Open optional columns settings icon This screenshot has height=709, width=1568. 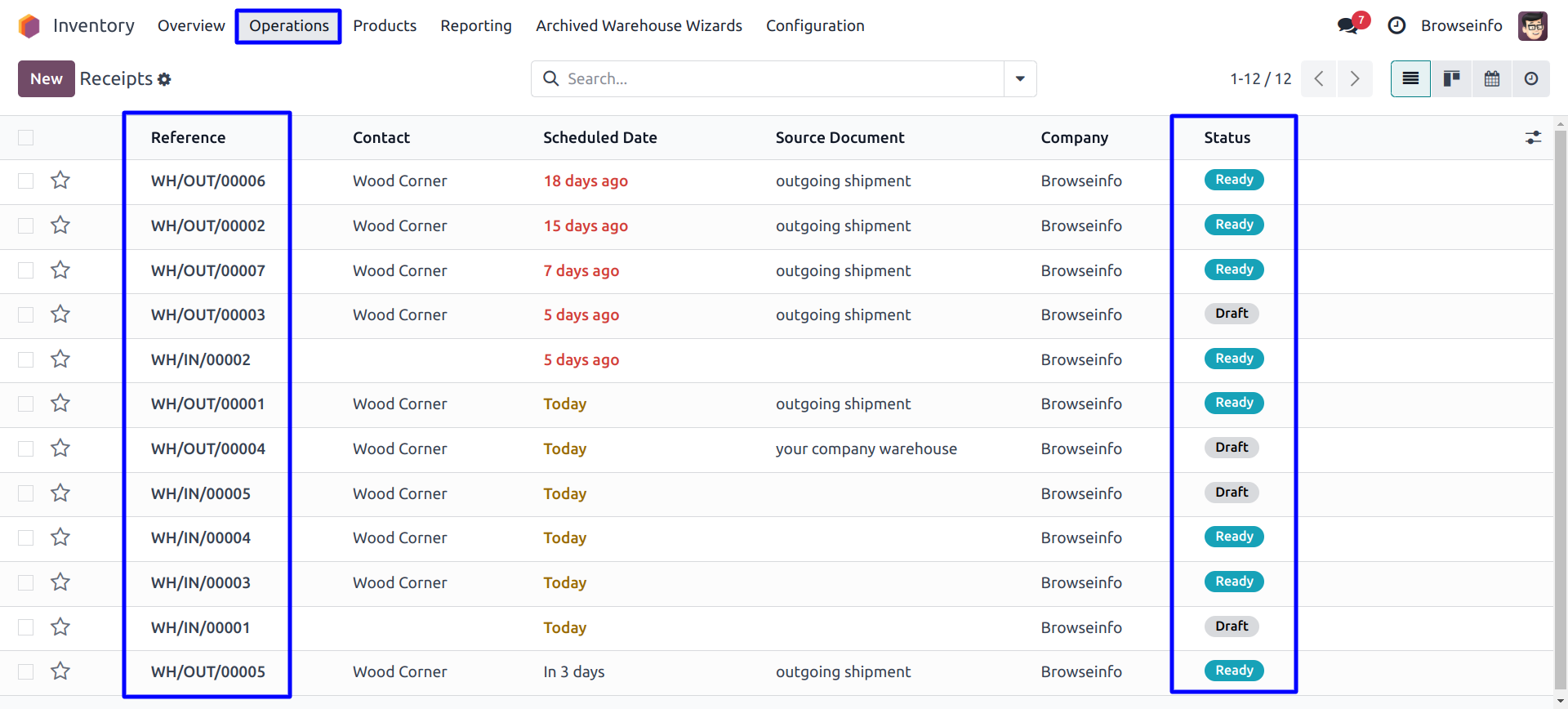coord(1533,138)
